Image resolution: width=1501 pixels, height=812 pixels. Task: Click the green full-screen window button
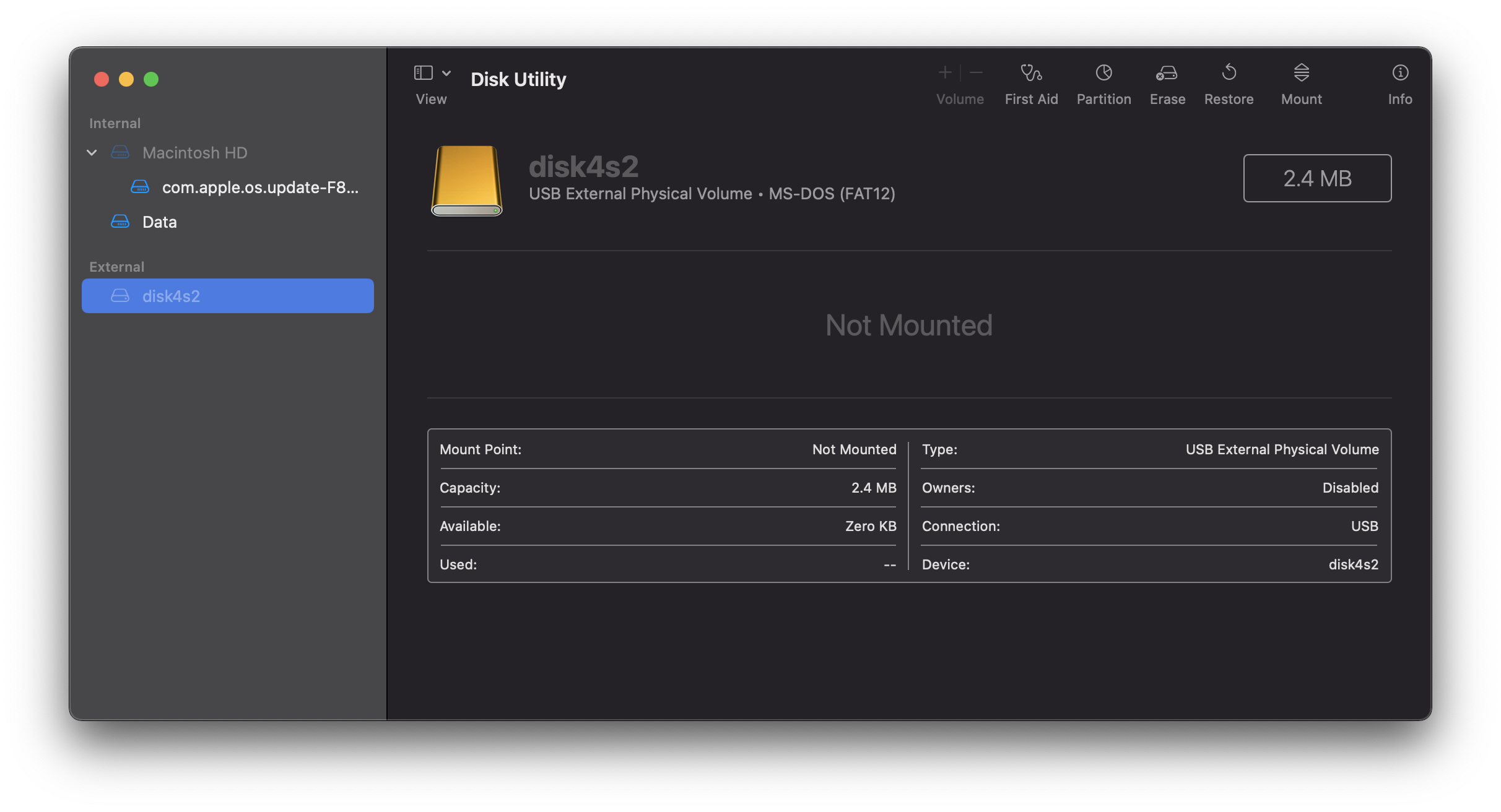tap(151, 79)
